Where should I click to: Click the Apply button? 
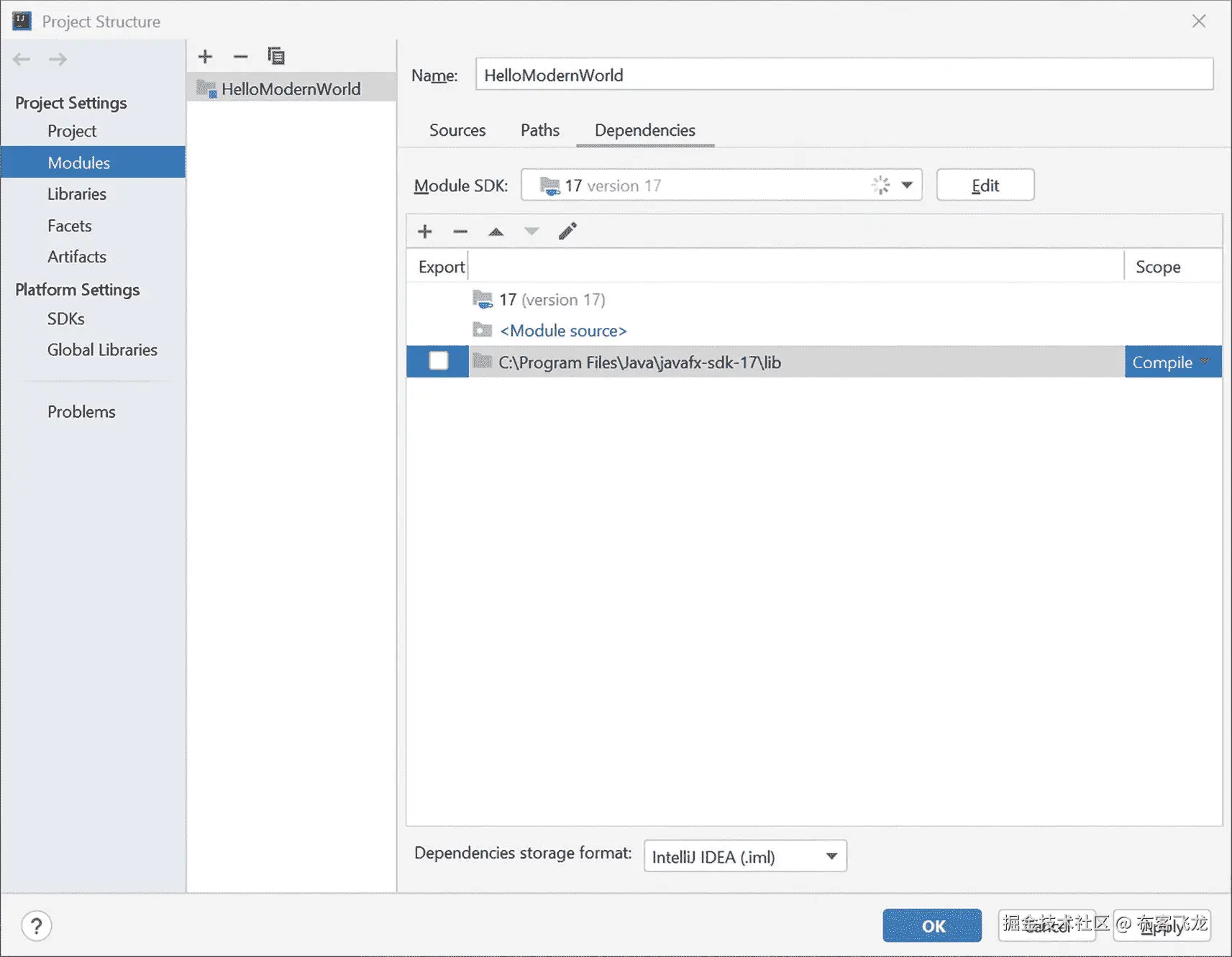1162,926
